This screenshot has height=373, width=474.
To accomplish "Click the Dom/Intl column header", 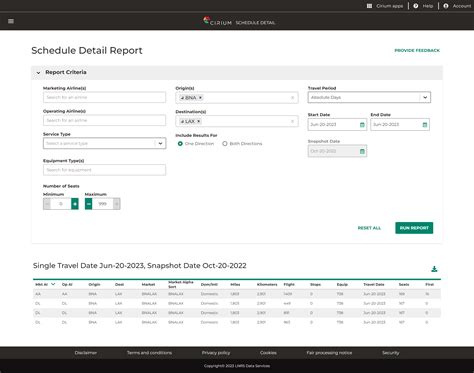I will (x=209, y=284).
